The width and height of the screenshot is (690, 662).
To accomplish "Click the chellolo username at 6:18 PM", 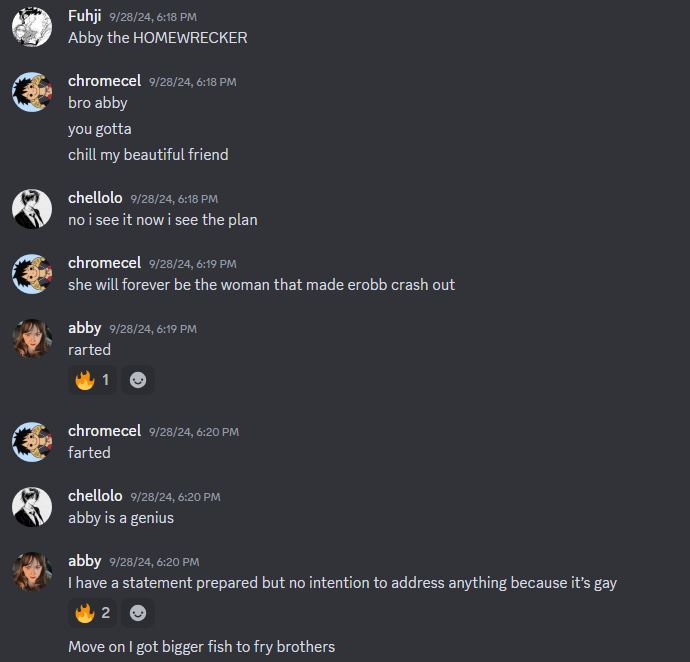I will point(95,198).
